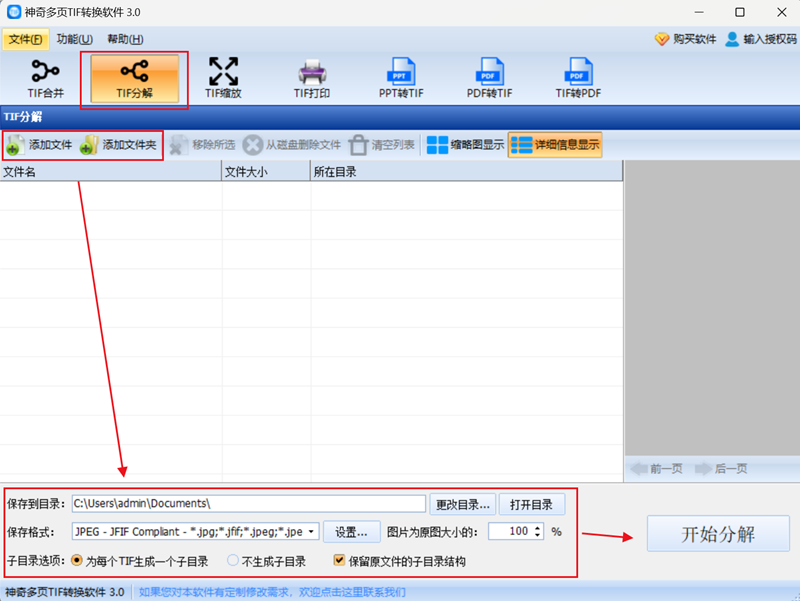Viewport: 800px width, 601px height.
Task: Select the TIF打印 (TIF Print) tool
Action: pos(313,77)
